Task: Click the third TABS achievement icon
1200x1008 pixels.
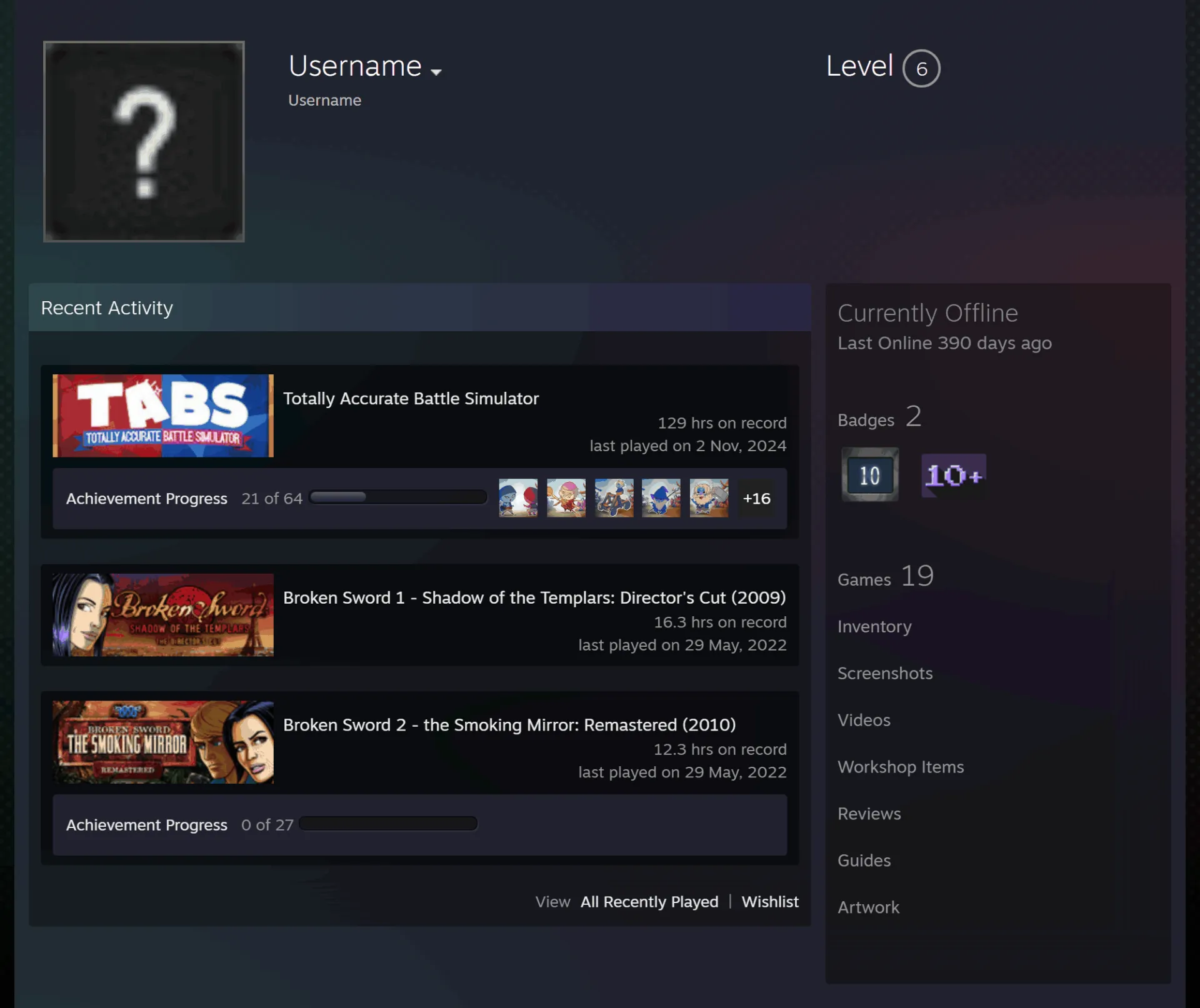Action: pyautogui.click(x=614, y=498)
